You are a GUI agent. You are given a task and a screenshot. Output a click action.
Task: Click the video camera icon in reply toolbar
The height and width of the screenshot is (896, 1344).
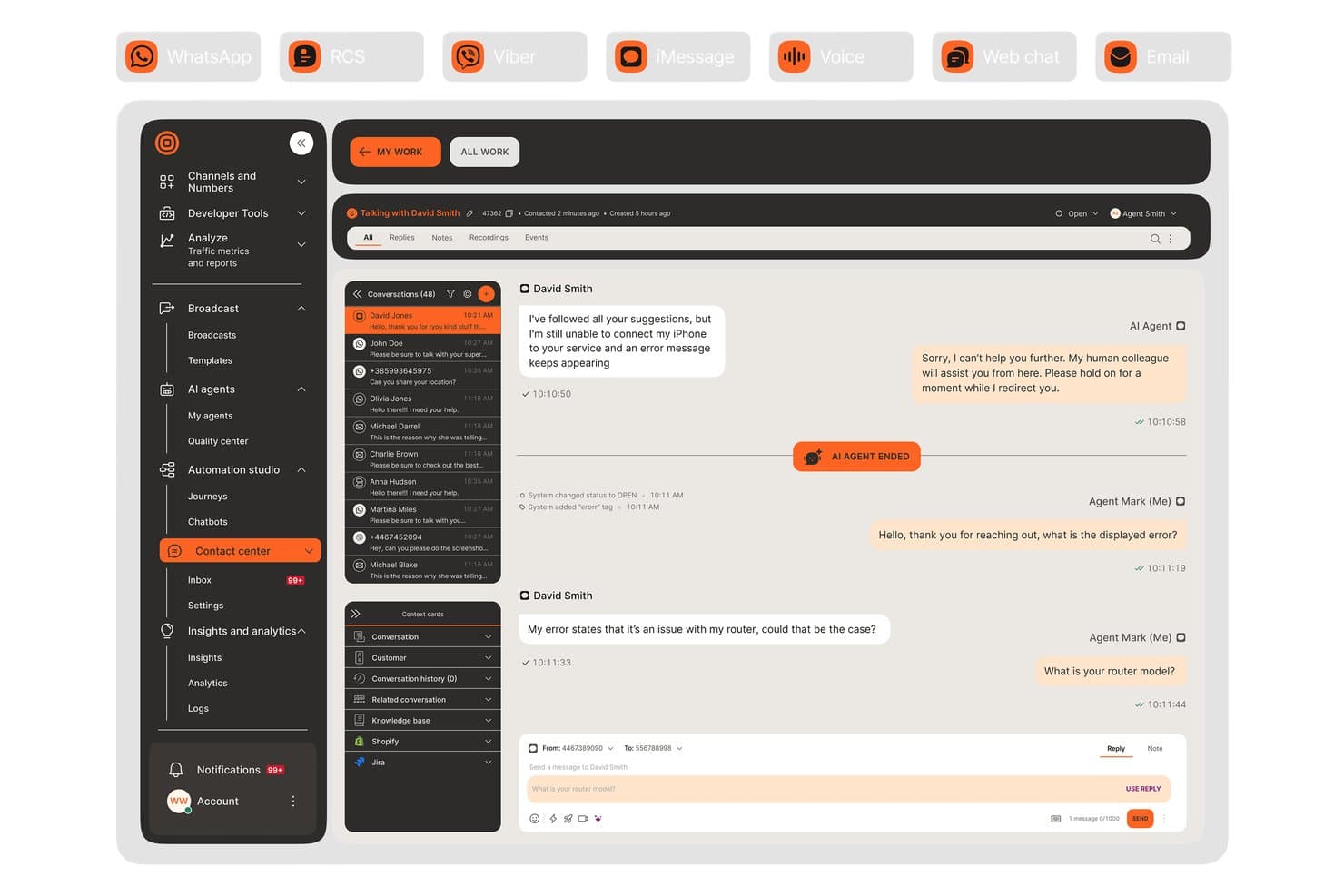pos(583,819)
